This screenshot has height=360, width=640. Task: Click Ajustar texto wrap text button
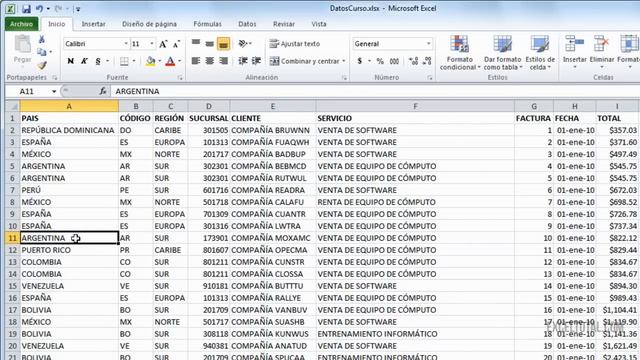295,44
